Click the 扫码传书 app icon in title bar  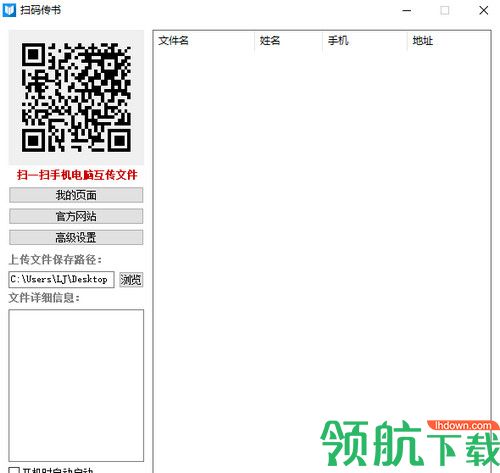click(9, 10)
